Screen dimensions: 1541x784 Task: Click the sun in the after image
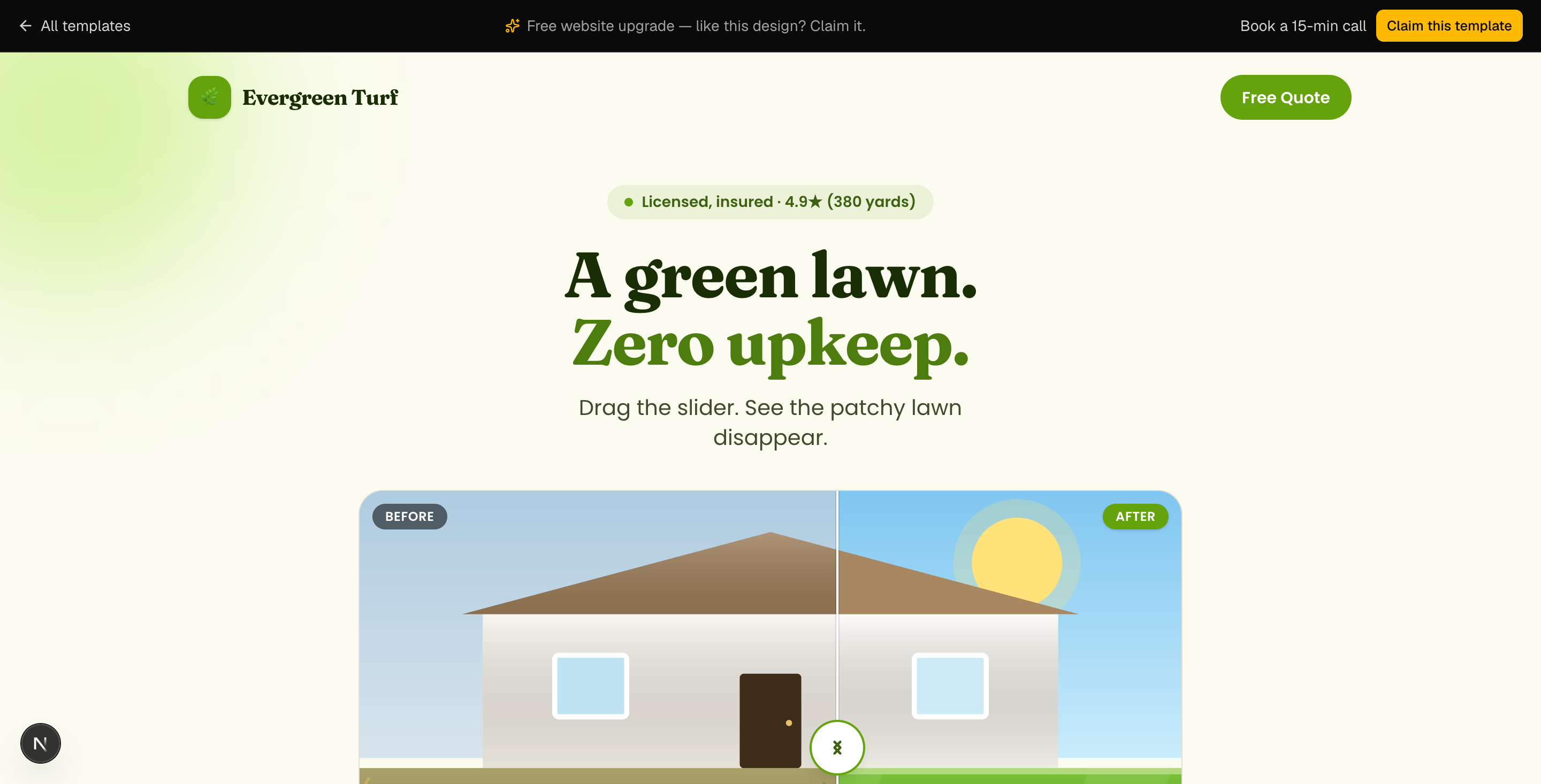point(1017,562)
